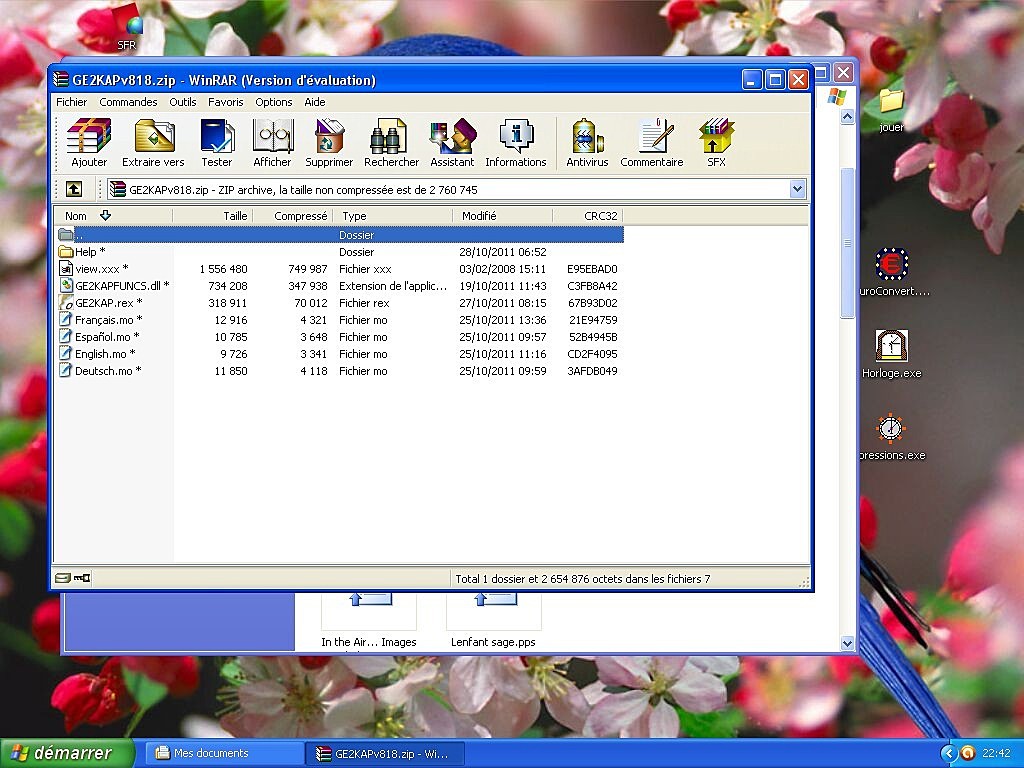The width and height of the screenshot is (1024, 768).
Task: Click the orange system tray icon
Action: 968,753
